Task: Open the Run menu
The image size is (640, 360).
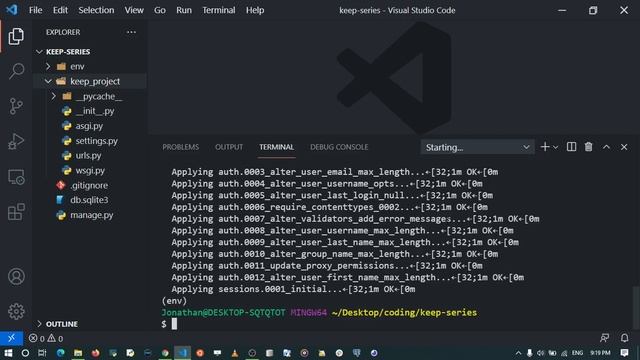Action: (184, 10)
